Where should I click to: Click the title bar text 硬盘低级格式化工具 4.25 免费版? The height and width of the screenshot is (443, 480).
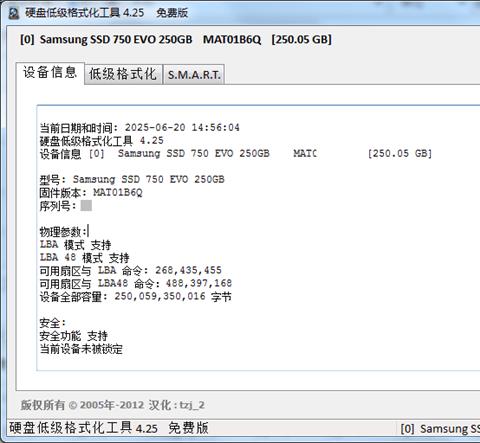107,13
